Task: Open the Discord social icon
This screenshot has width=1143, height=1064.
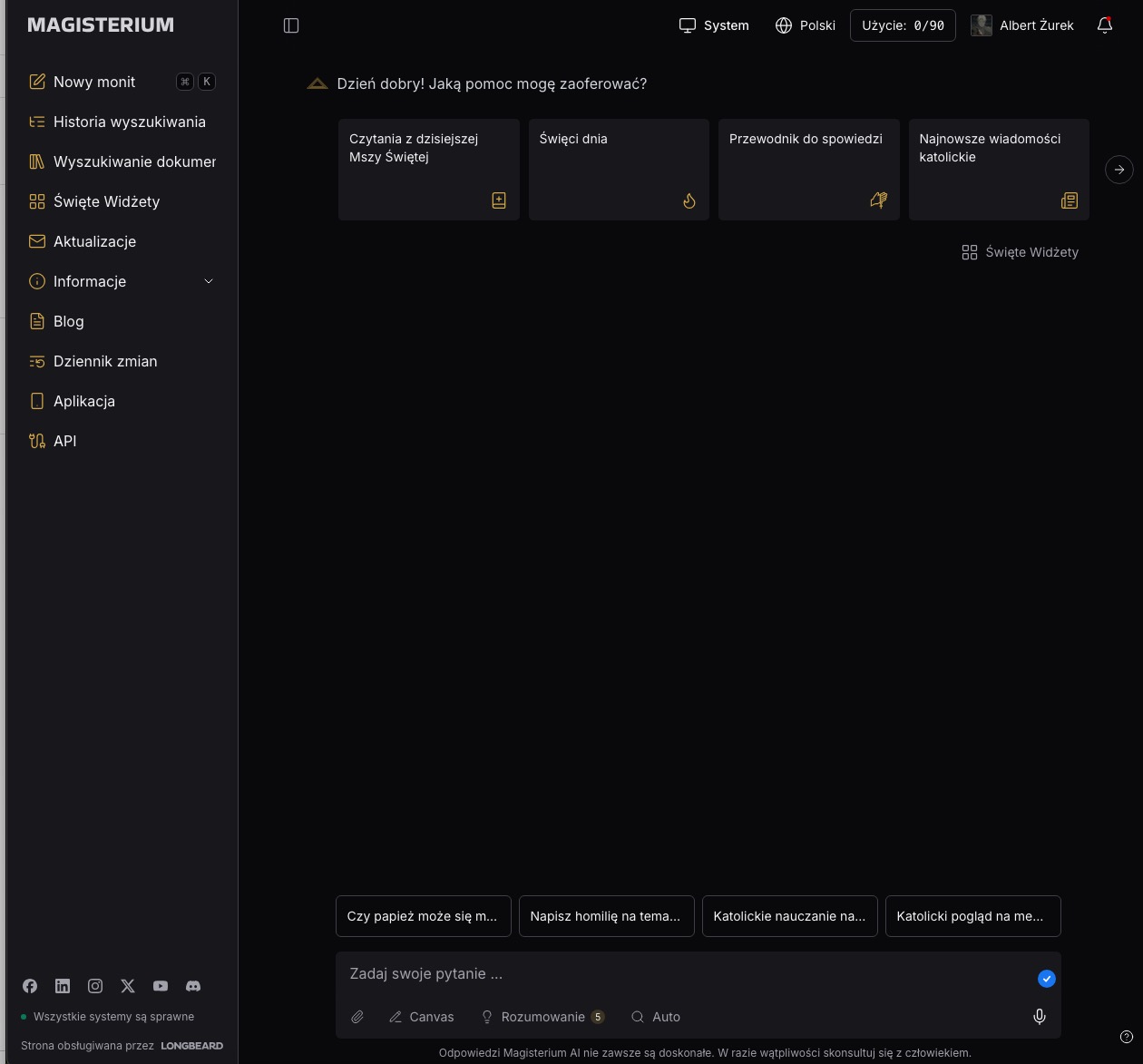Action: [x=193, y=986]
